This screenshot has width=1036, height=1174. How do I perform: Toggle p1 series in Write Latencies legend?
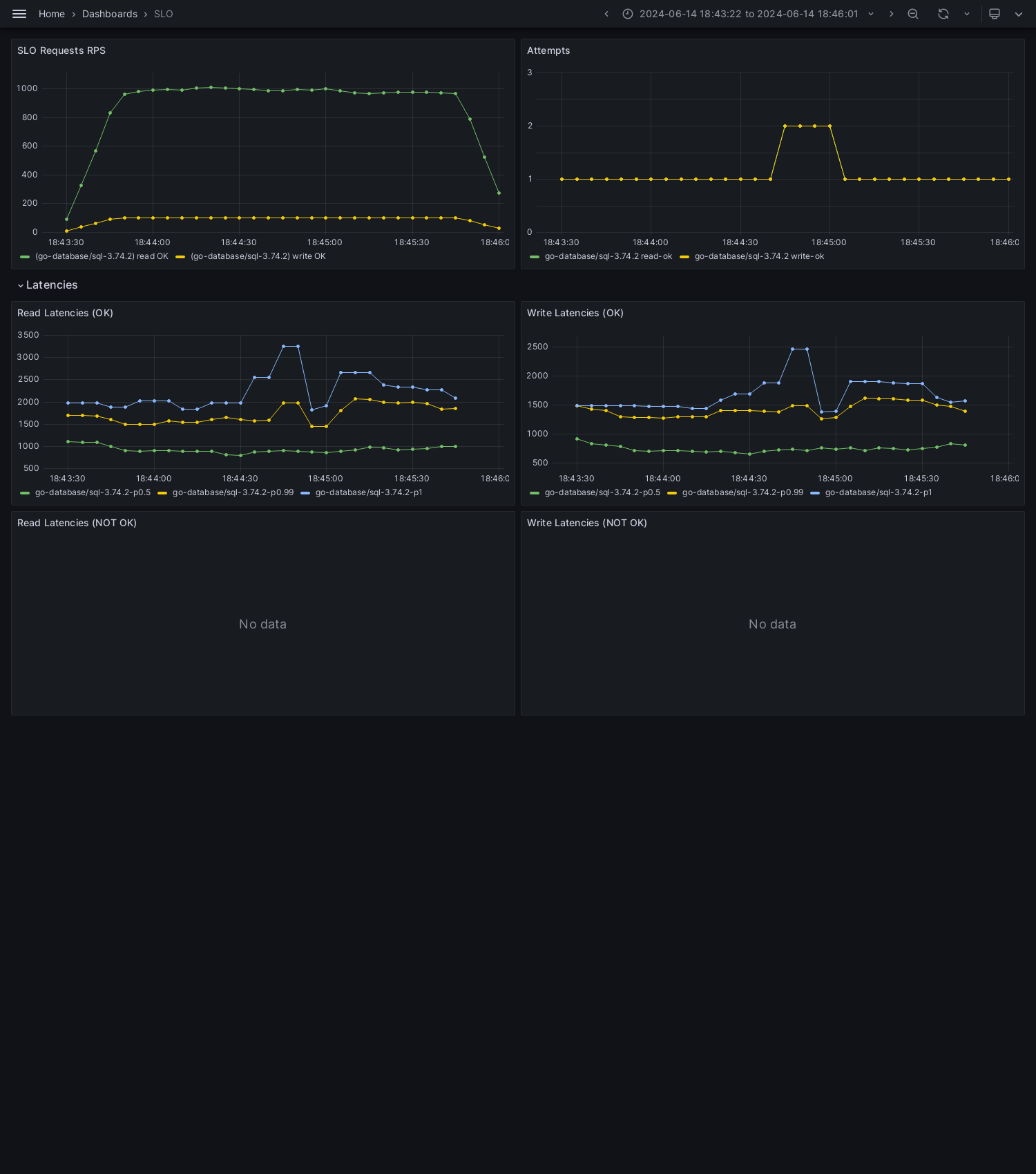879,492
